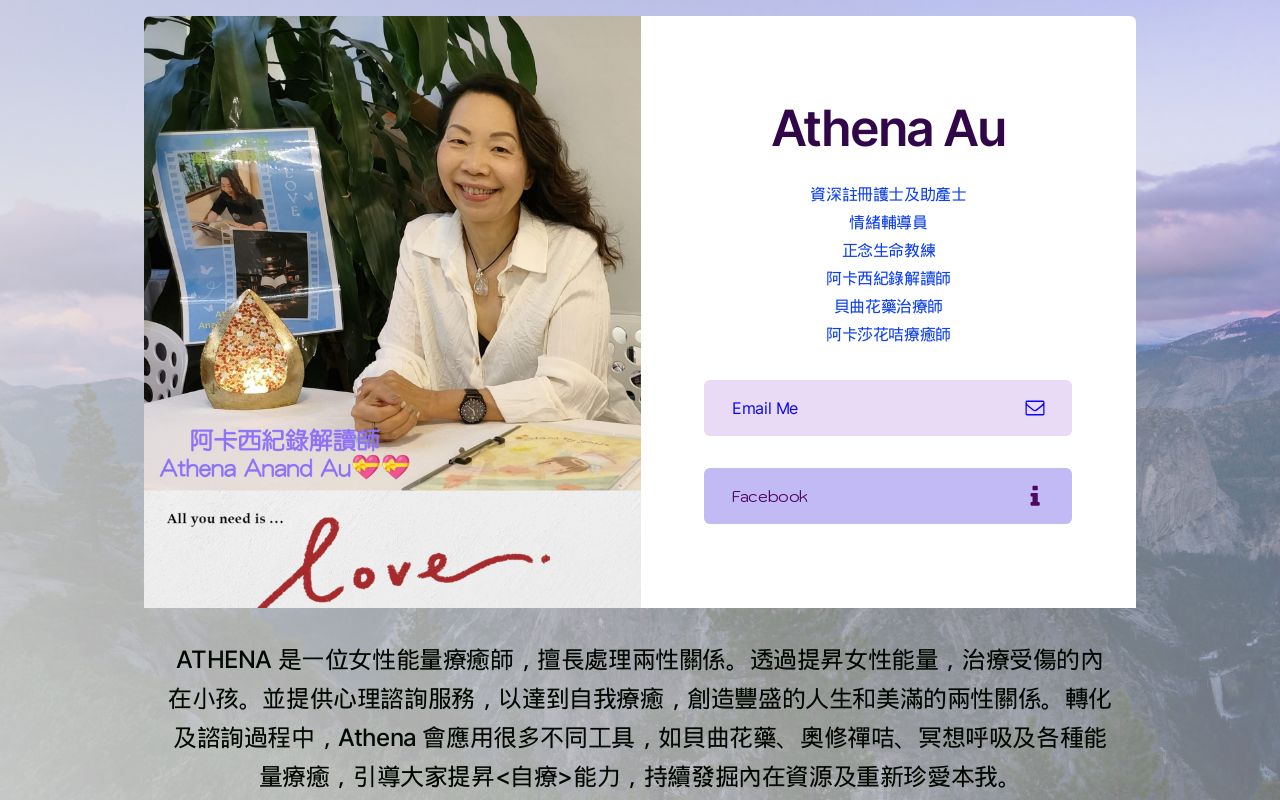Viewport: 1280px width, 800px height.
Task: Click the 'All you need is ...' text
Action: click(225, 518)
